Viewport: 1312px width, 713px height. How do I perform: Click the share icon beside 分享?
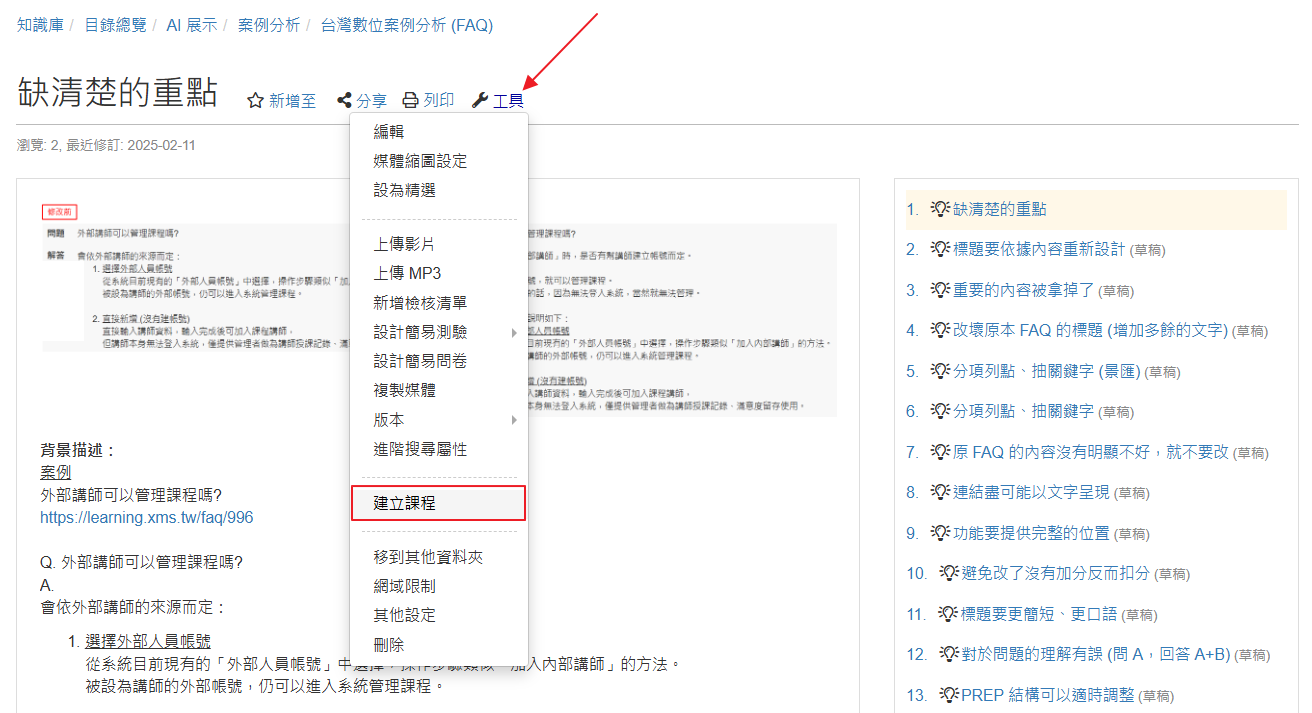coord(344,100)
